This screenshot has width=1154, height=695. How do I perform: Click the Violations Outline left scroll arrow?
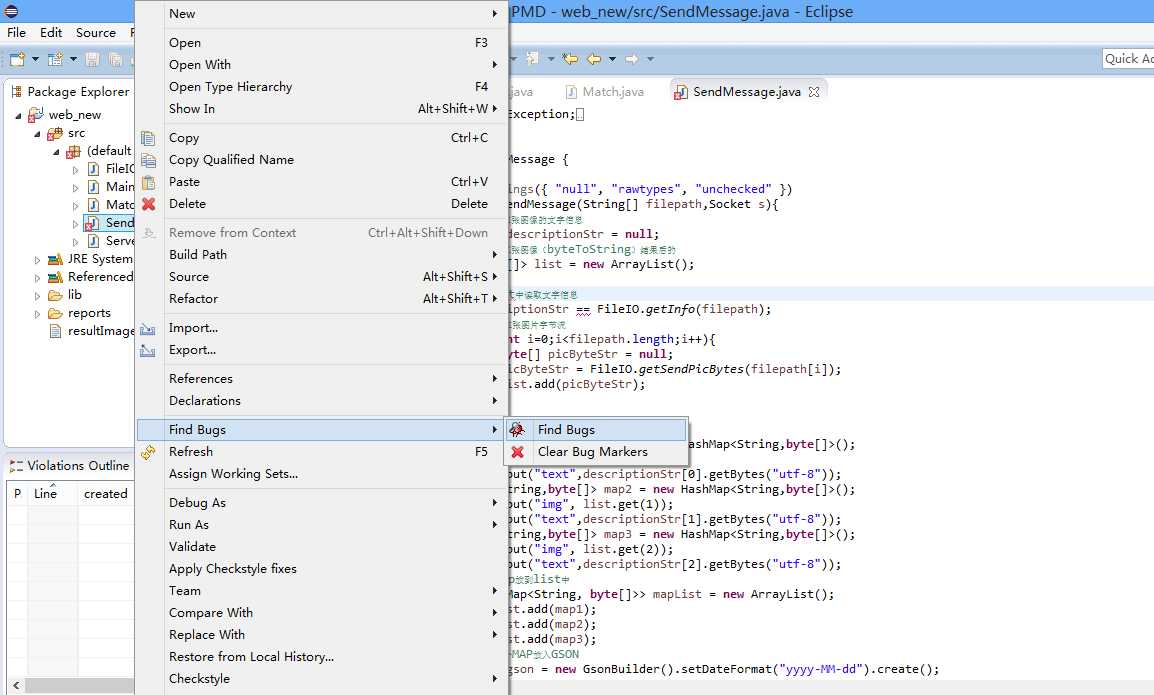pos(15,685)
